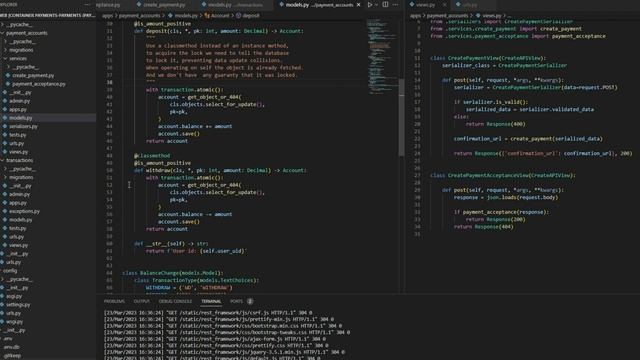This screenshot has height=360, width=640.
Task: Collapse the payment_accounts folder
Action: 3,33
